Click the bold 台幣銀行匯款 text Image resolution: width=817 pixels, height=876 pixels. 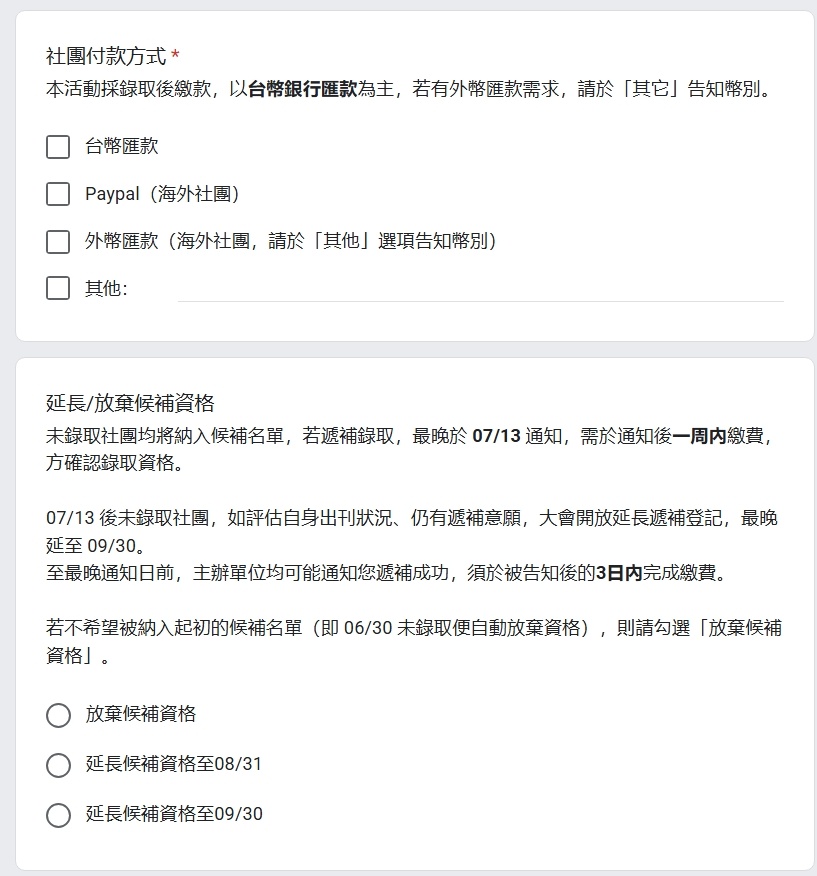[302, 89]
